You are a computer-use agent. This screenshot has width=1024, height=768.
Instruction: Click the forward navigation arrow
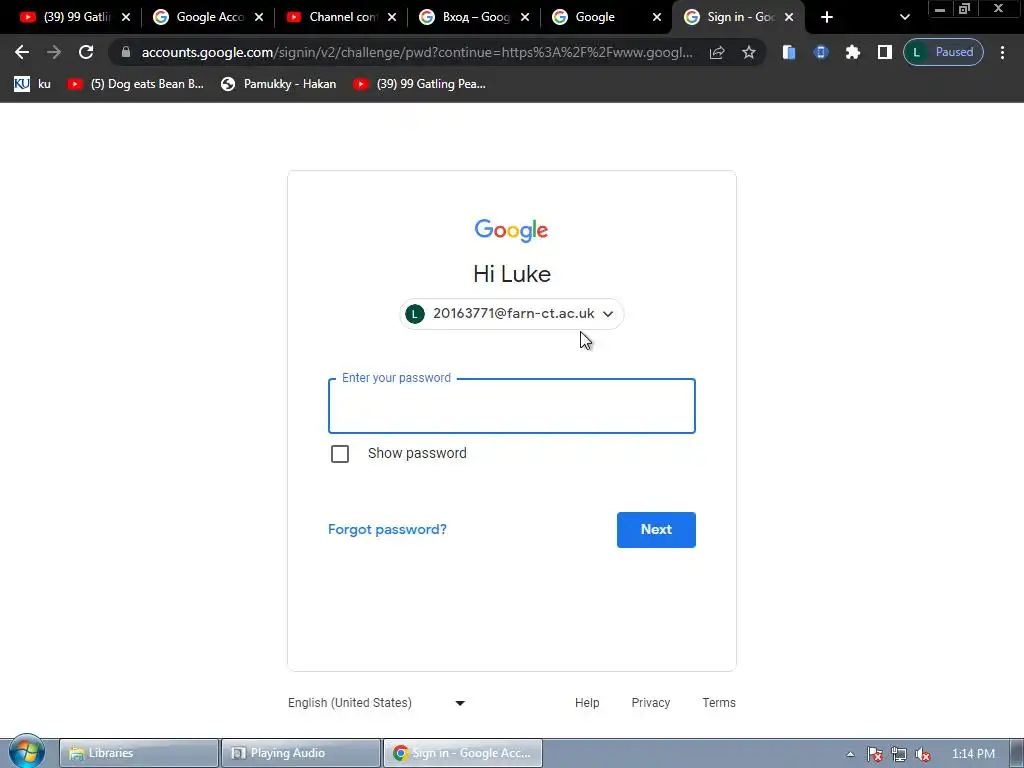point(54,52)
